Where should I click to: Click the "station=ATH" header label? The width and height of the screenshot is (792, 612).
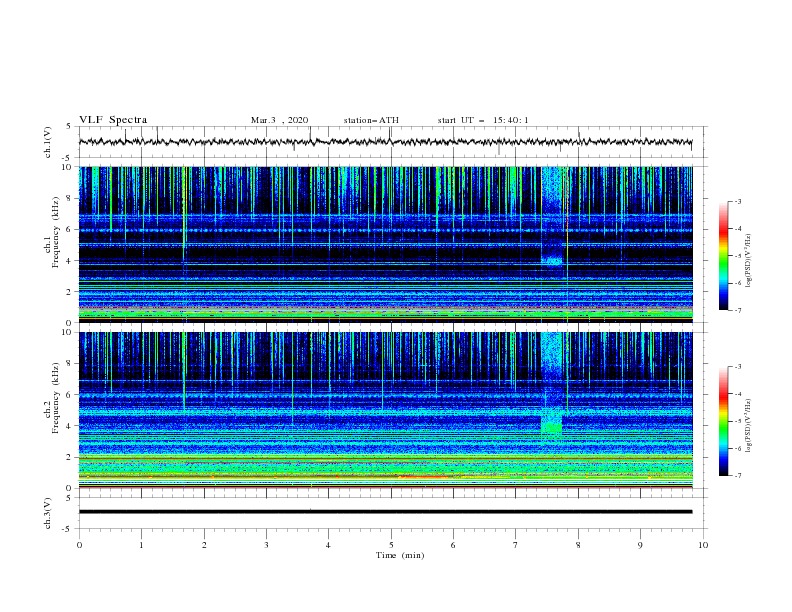point(371,120)
